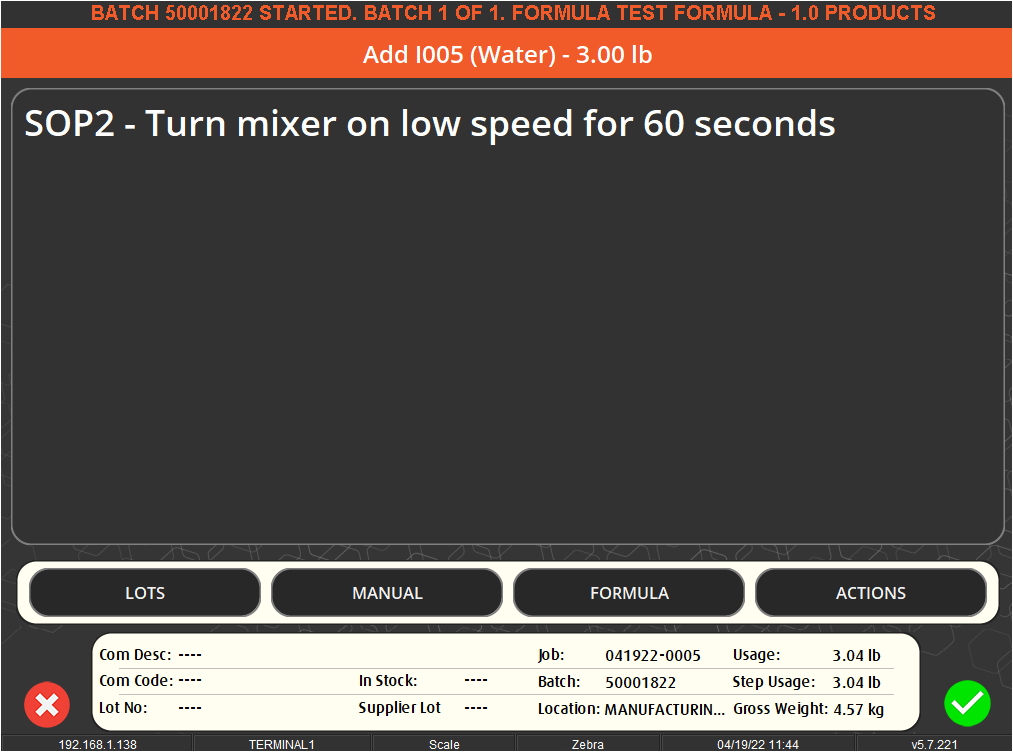1013x752 pixels.
Task: Click the Zebra printer status item
Action: click(x=587, y=744)
